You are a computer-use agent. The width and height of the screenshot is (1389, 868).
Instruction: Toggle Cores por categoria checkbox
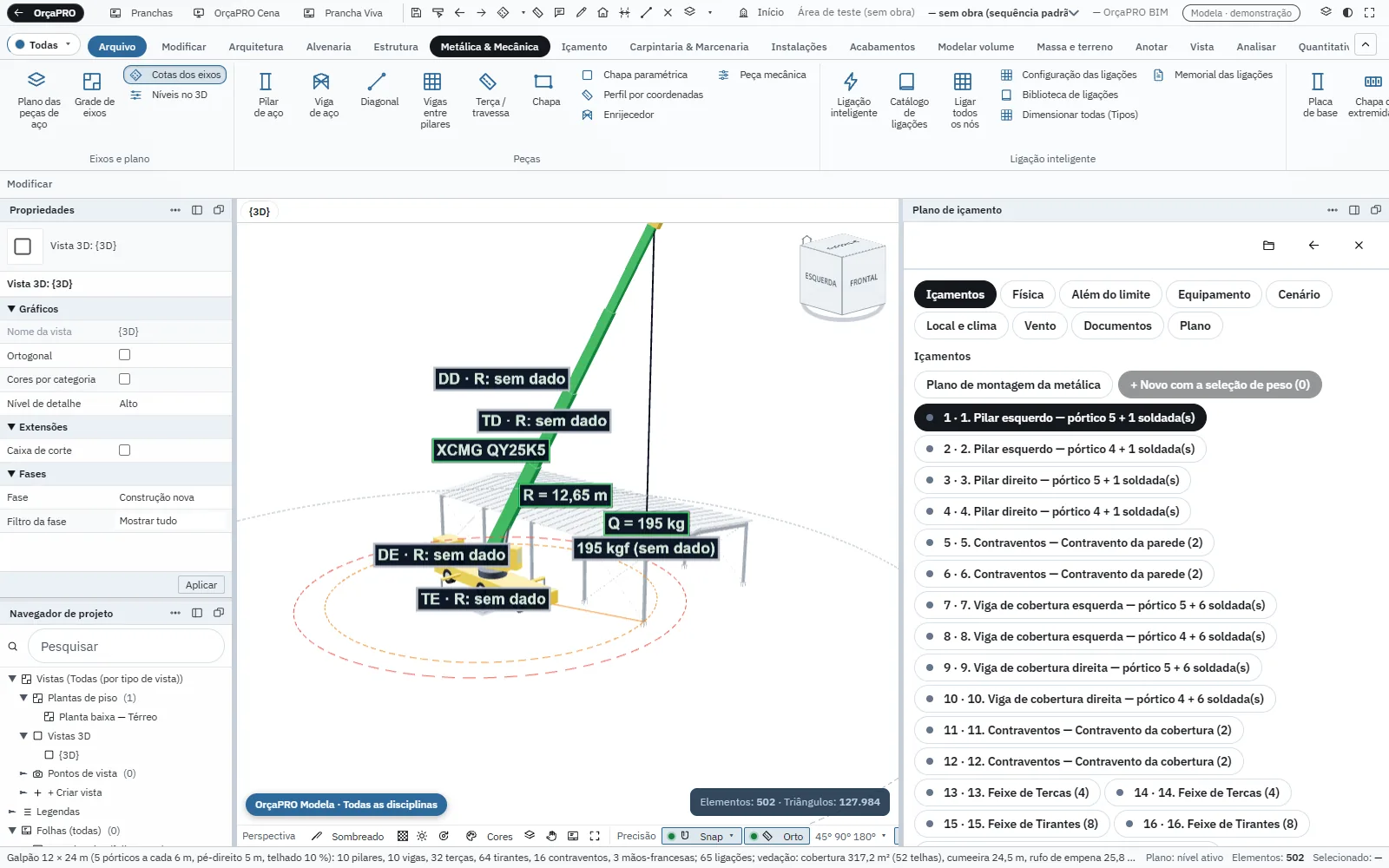[x=124, y=379]
